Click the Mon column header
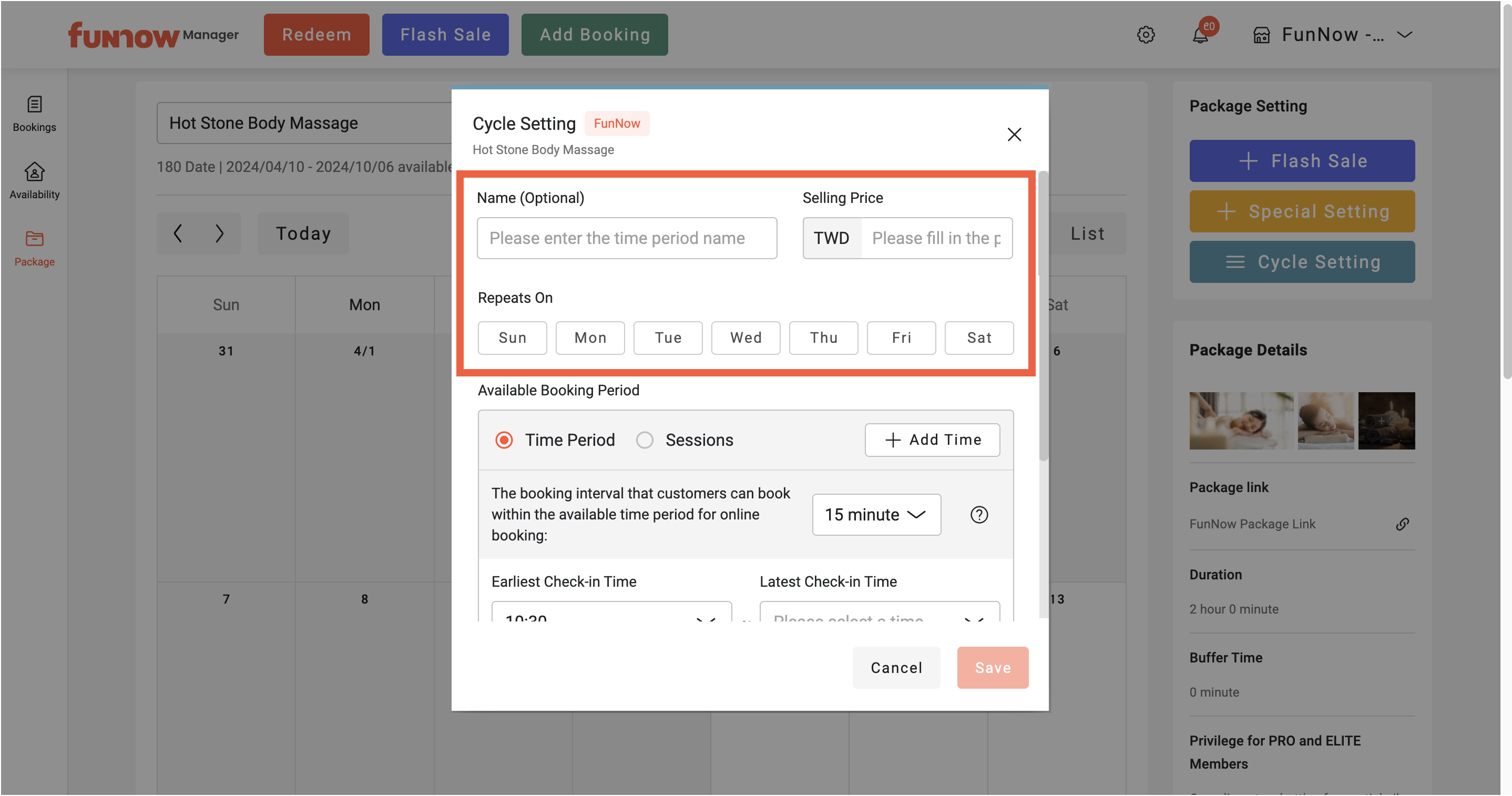The image size is (1512, 796). 364,304
